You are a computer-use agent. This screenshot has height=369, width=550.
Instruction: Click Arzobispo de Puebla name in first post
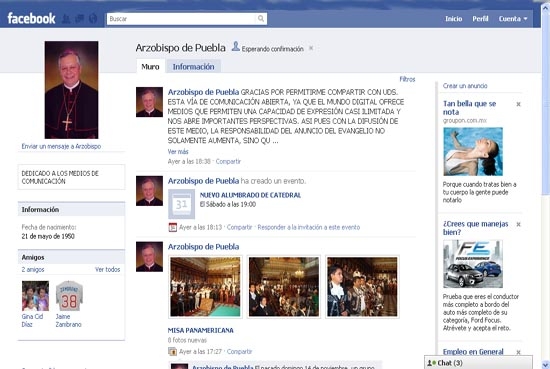coord(203,92)
